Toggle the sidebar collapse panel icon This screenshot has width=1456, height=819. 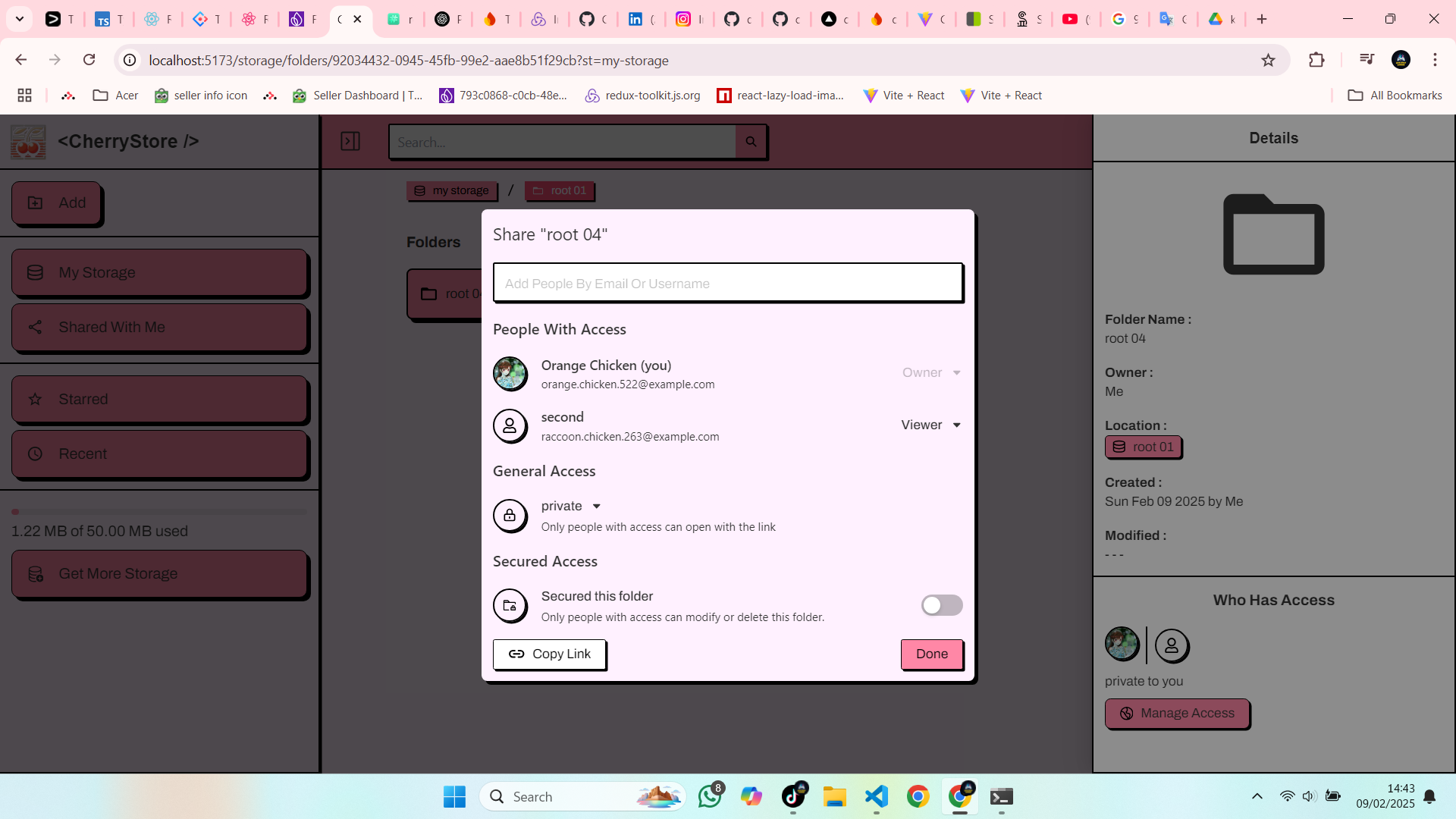pos(350,142)
